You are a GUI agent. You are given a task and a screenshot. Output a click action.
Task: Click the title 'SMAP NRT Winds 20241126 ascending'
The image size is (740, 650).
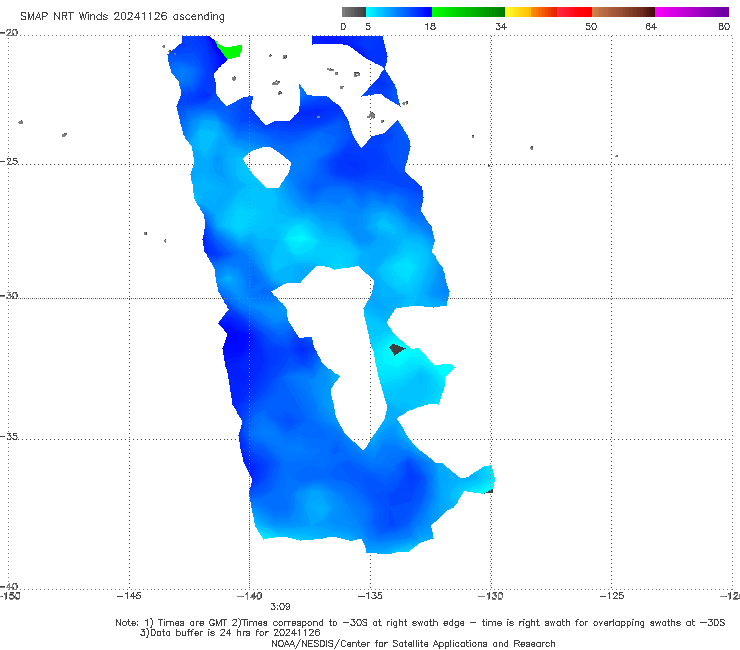122,16
